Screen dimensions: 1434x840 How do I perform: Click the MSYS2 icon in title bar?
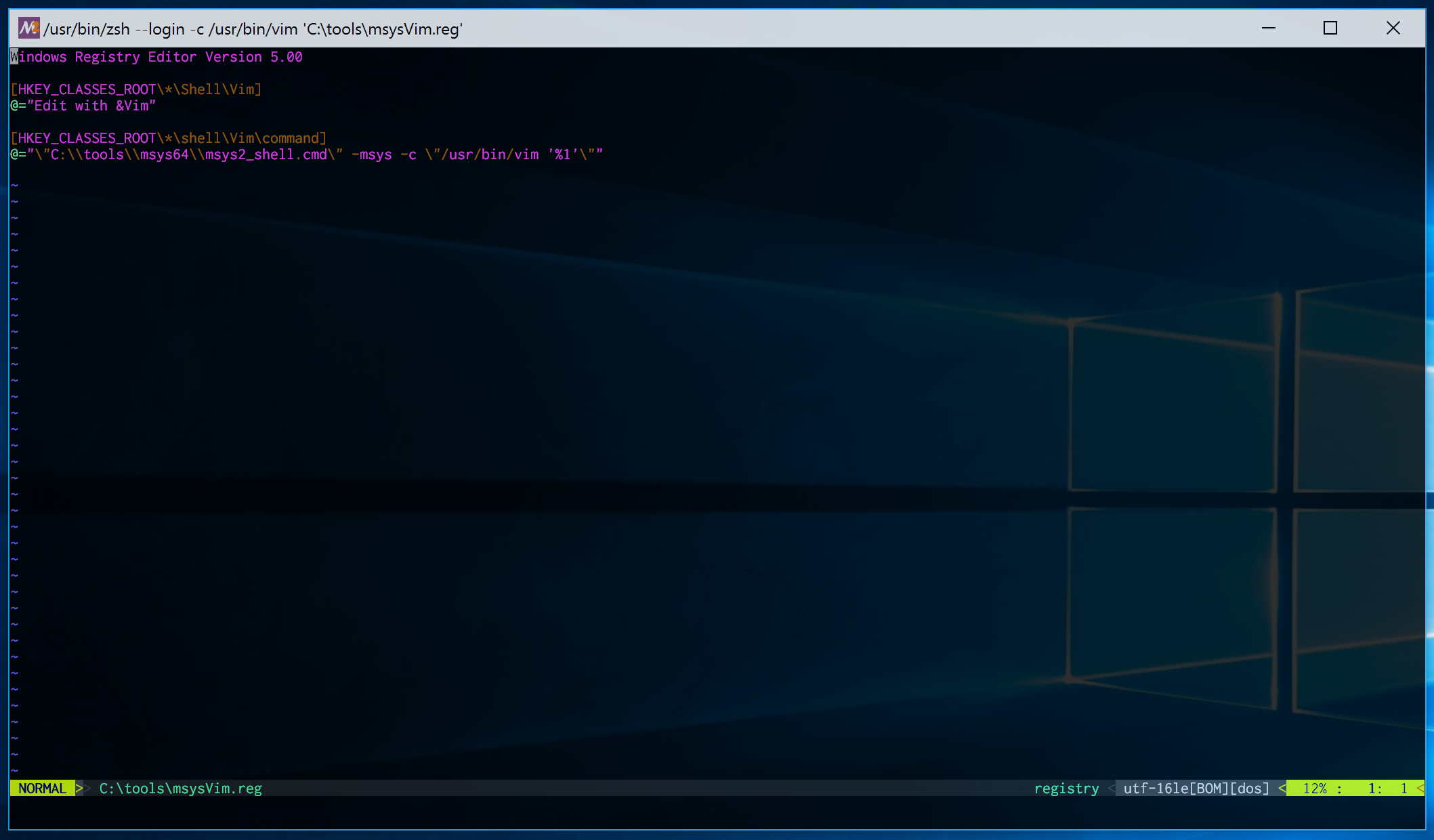click(x=28, y=28)
